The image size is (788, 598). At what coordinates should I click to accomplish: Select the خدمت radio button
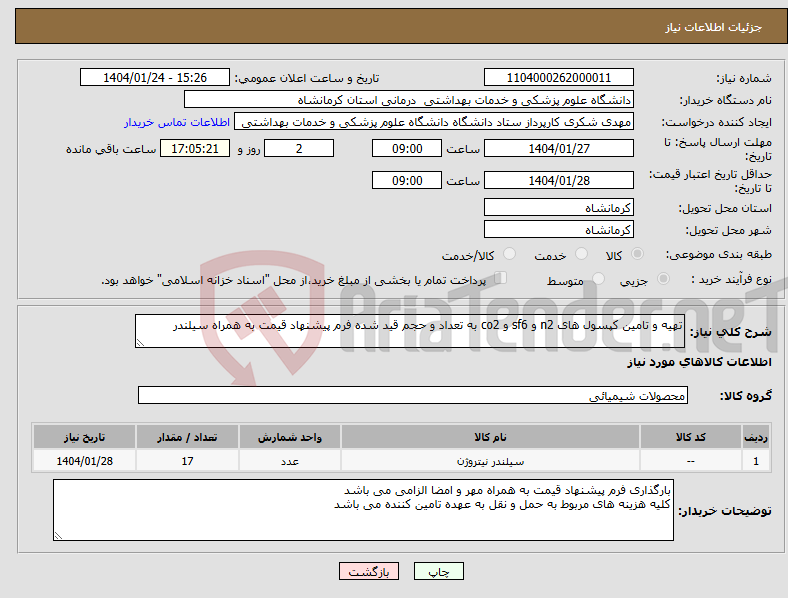tap(581, 254)
